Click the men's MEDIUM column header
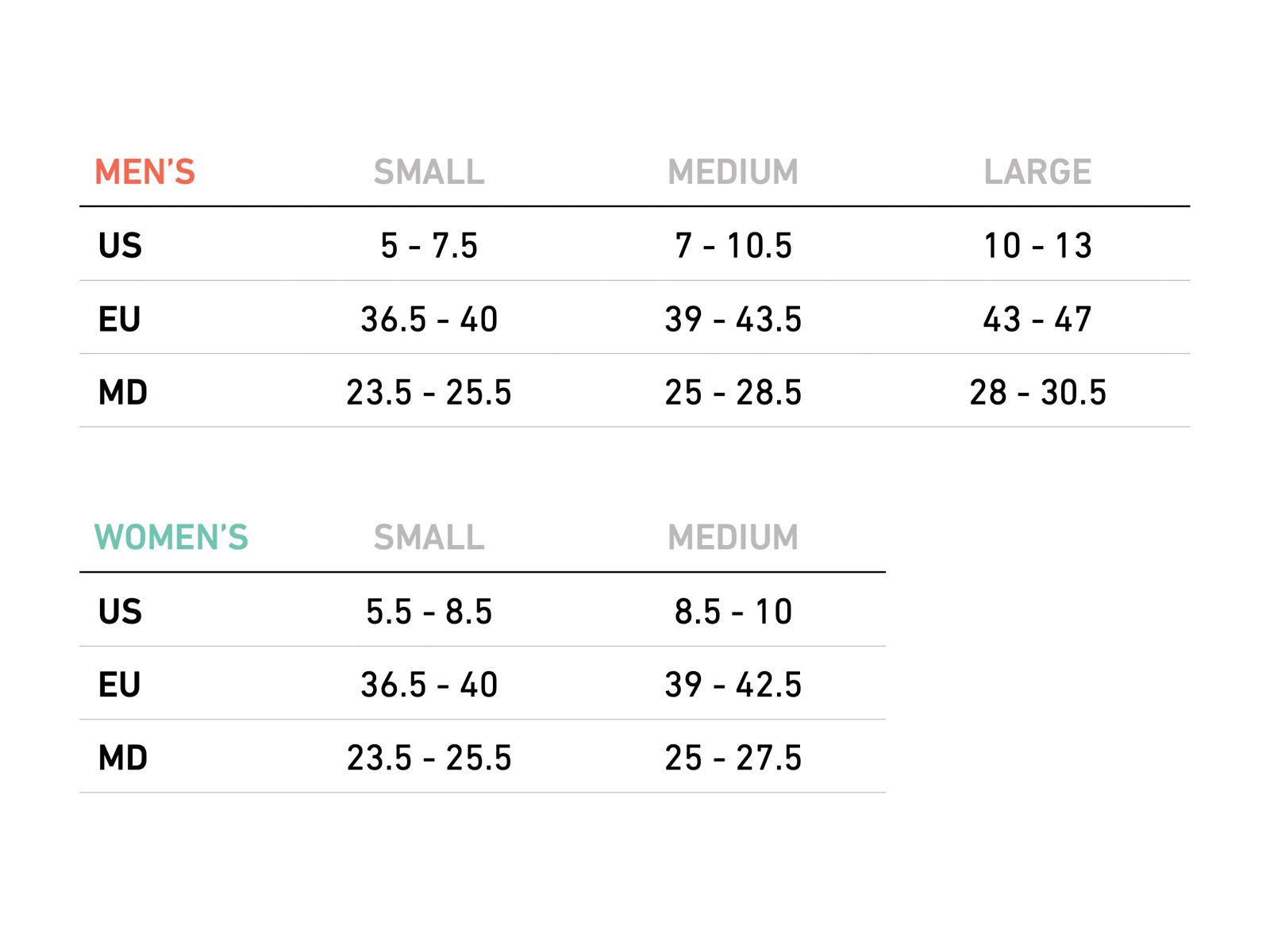1270x952 pixels. [x=733, y=172]
